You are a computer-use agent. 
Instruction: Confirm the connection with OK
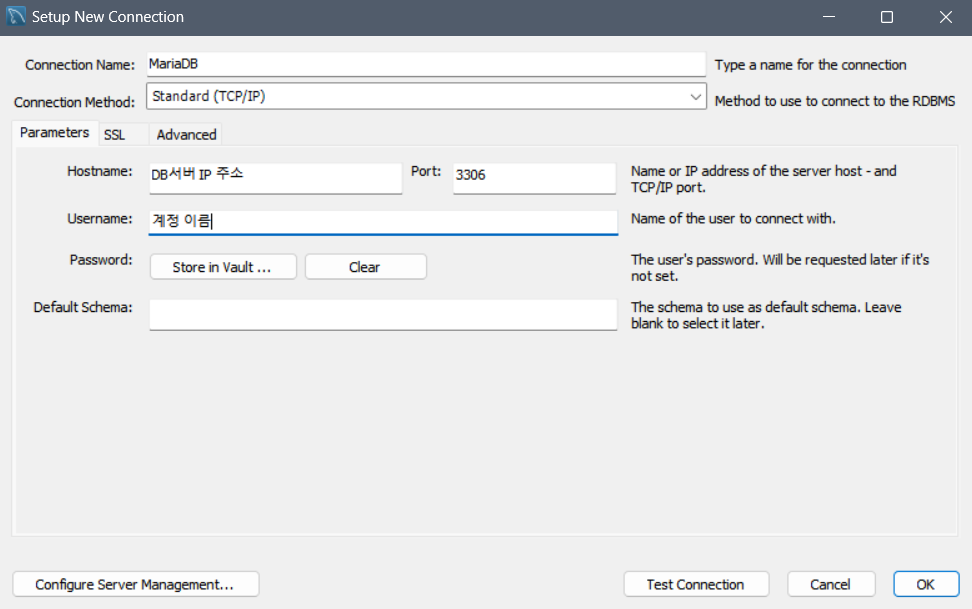926,584
